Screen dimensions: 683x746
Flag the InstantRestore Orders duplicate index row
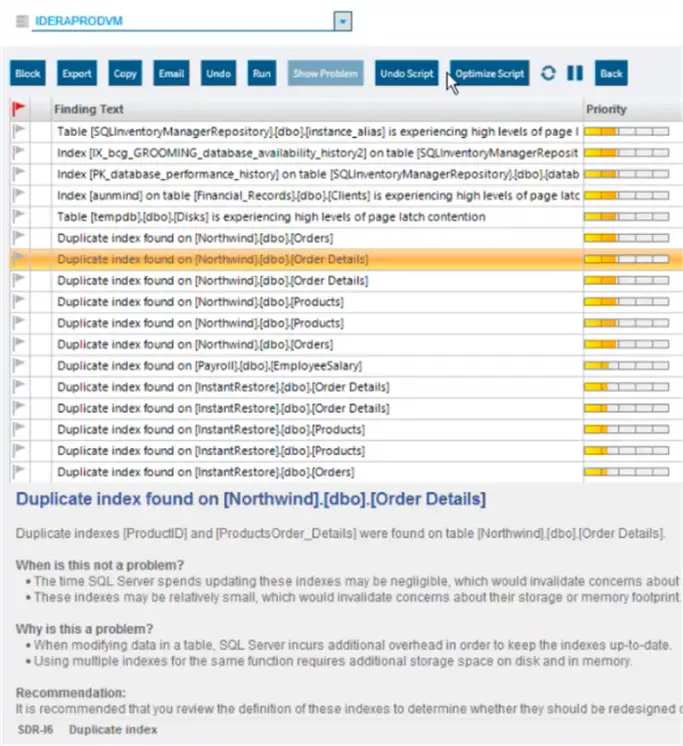point(19,471)
